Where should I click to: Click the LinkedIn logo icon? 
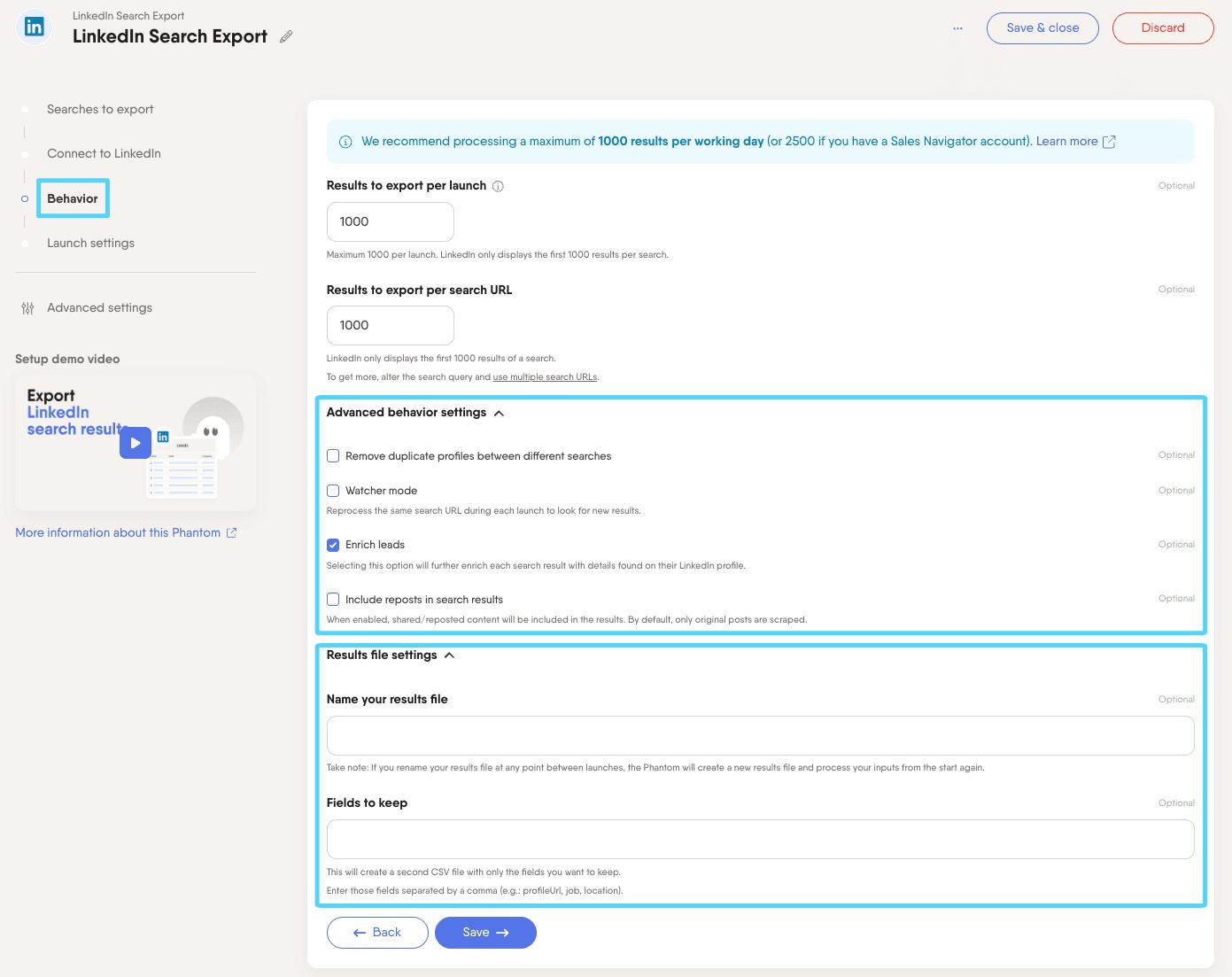click(x=34, y=27)
